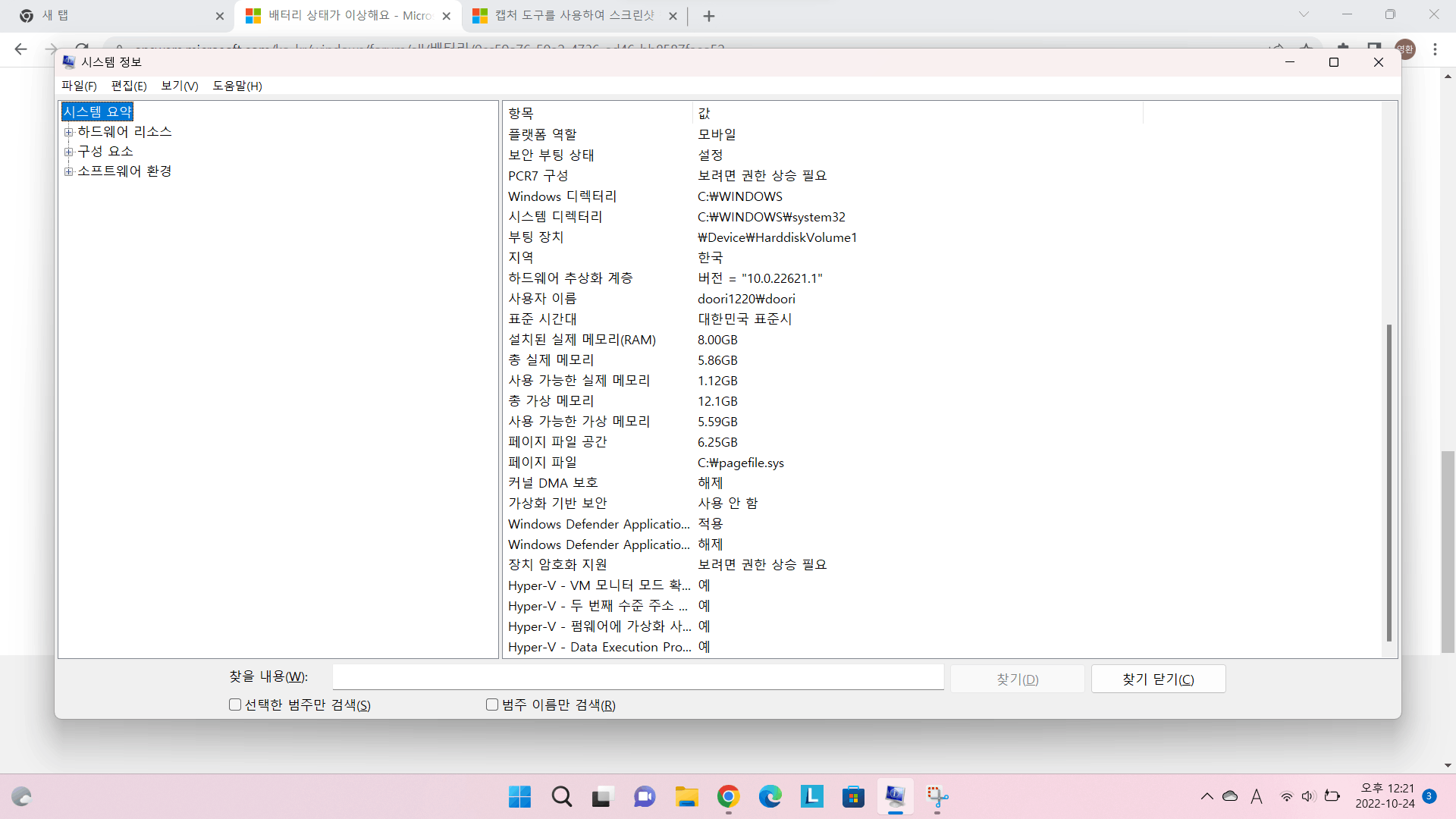Image resolution: width=1456 pixels, height=819 pixels.
Task: Launch Google Chrome from taskbar
Action: coord(728,797)
